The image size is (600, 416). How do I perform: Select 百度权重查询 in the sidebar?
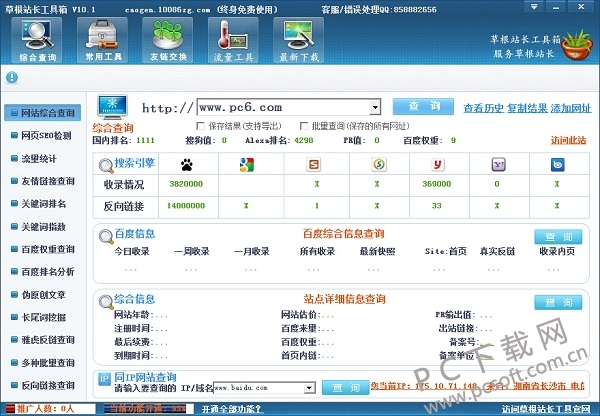(x=42, y=249)
